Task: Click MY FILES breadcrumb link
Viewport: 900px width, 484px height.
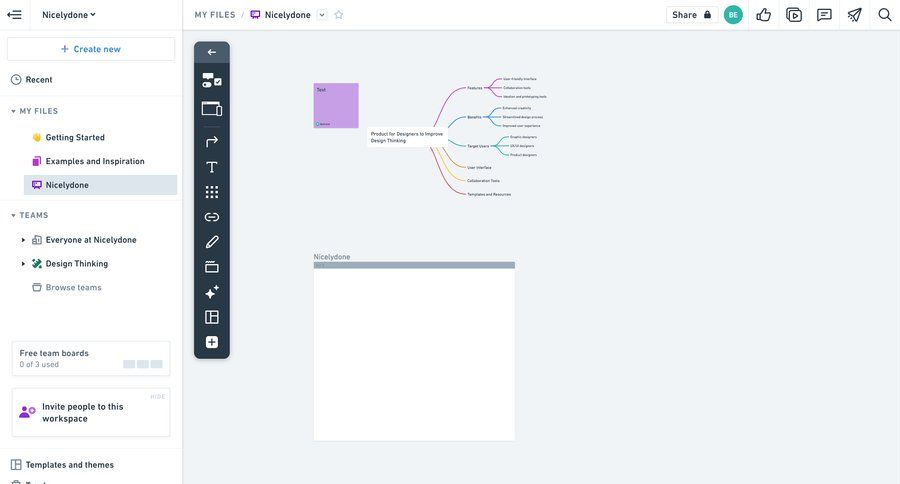Action: tap(215, 15)
